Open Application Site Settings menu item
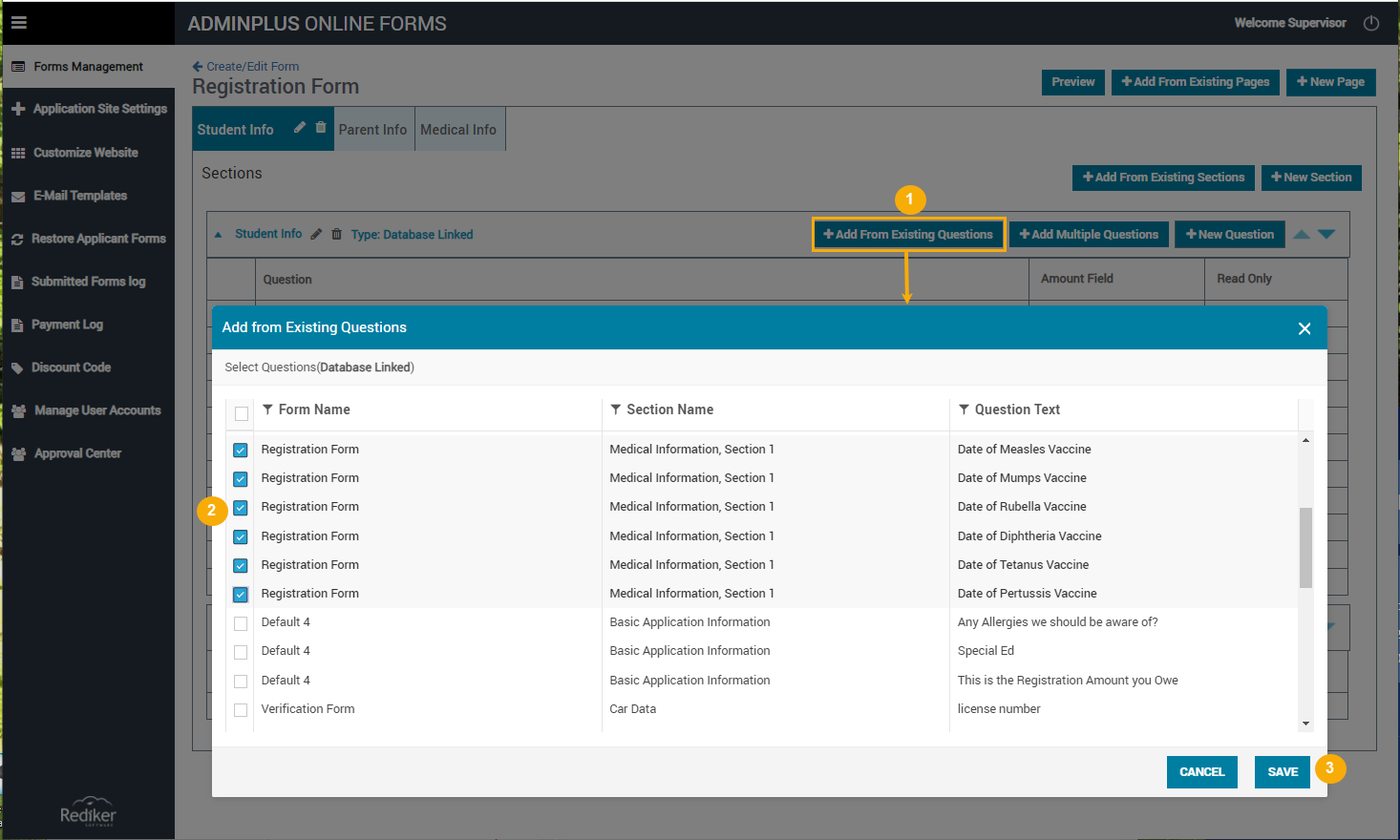The height and width of the screenshot is (840, 1400). click(x=99, y=109)
